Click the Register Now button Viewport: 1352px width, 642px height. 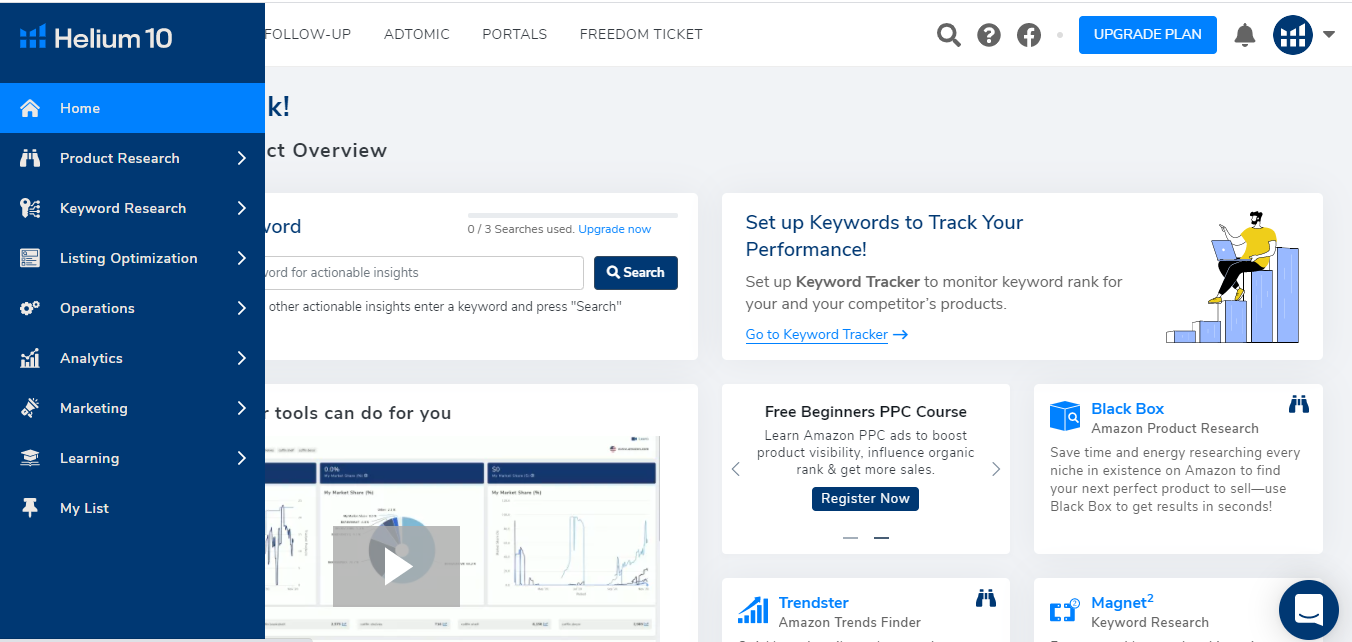(866, 498)
